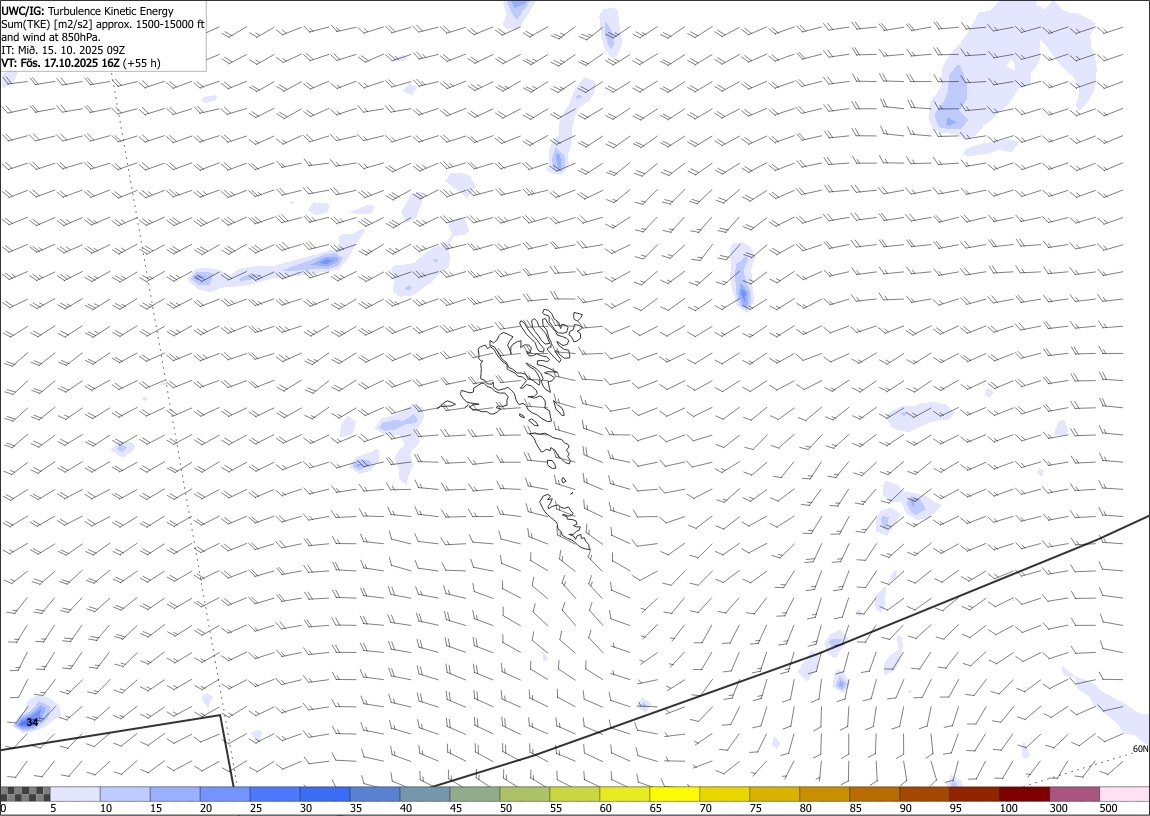Select the 90–95 rust legend swatch
The image size is (1150, 816).
point(924,794)
